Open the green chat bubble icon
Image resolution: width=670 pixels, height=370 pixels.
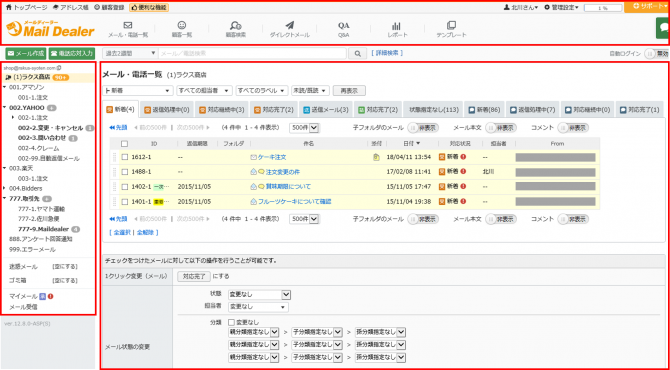[663, 28]
